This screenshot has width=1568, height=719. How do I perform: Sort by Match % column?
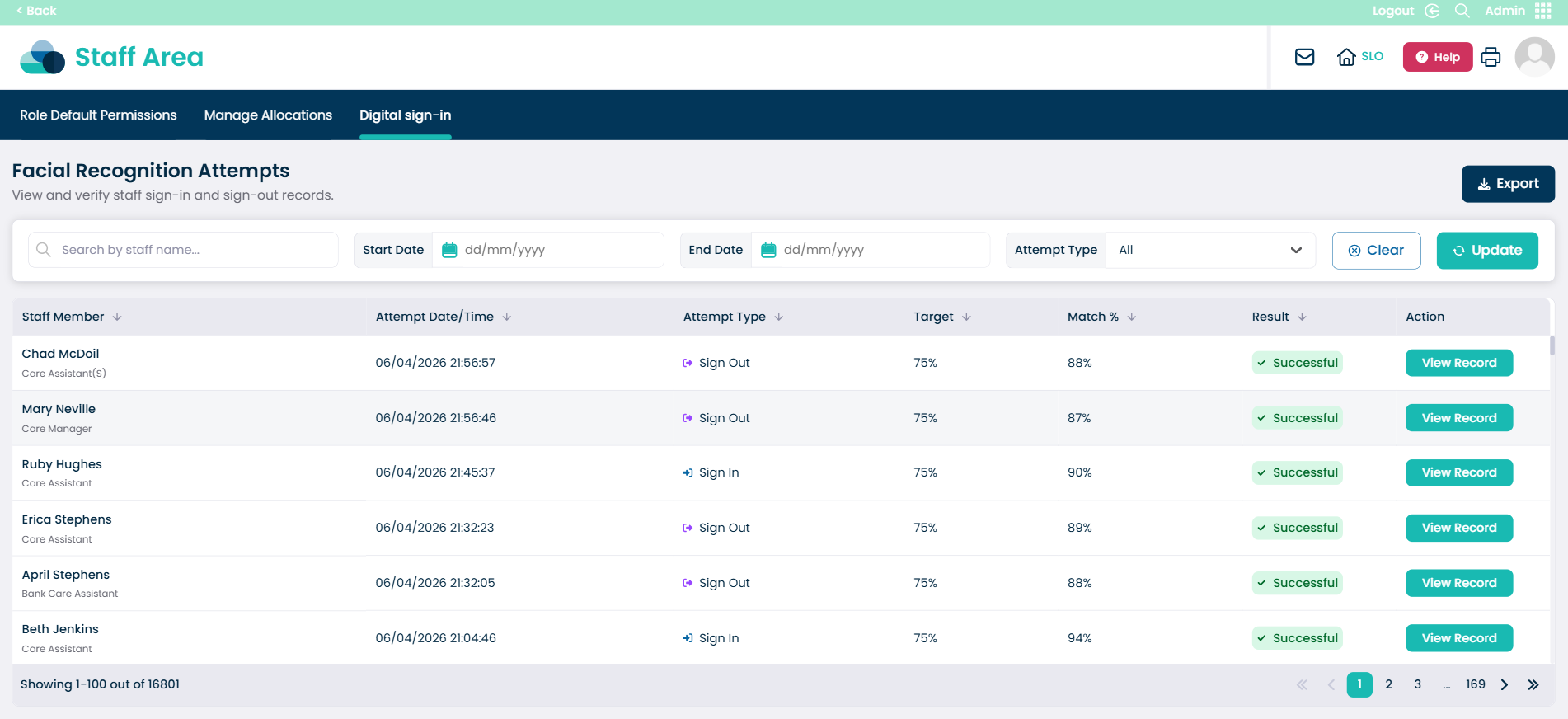click(x=1131, y=317)
